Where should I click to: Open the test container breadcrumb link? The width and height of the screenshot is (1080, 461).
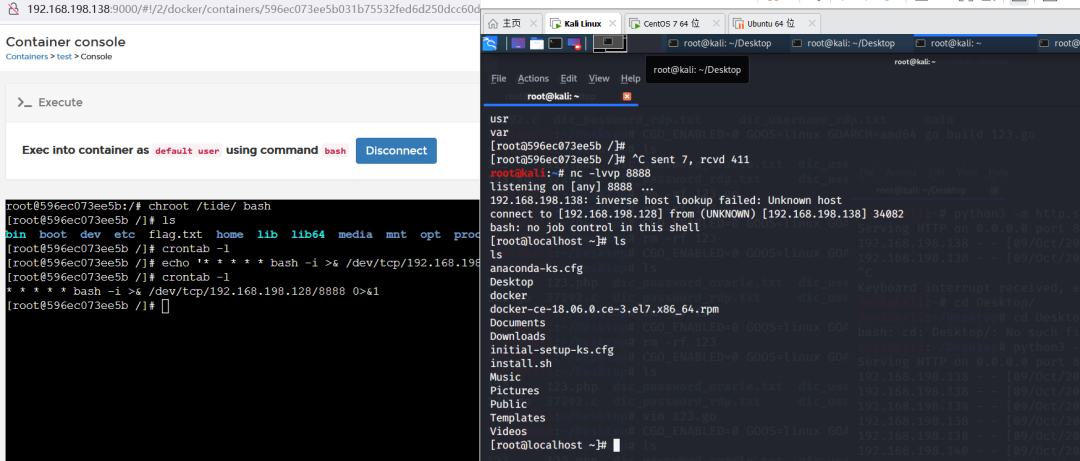(64, 57)
